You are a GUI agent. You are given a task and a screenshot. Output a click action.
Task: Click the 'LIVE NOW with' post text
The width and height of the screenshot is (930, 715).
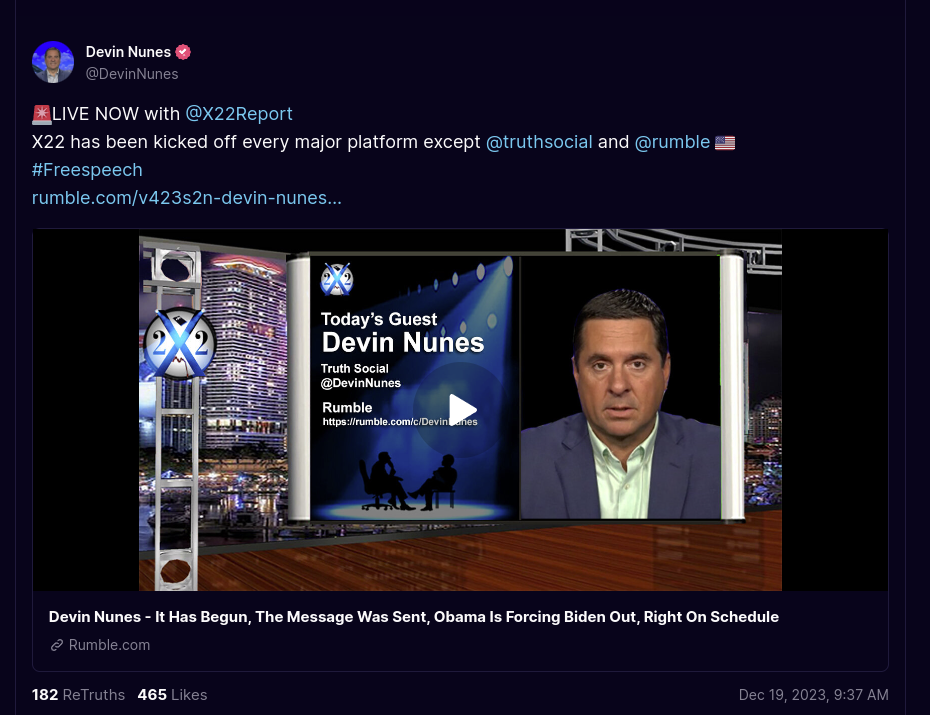point(116,114)
